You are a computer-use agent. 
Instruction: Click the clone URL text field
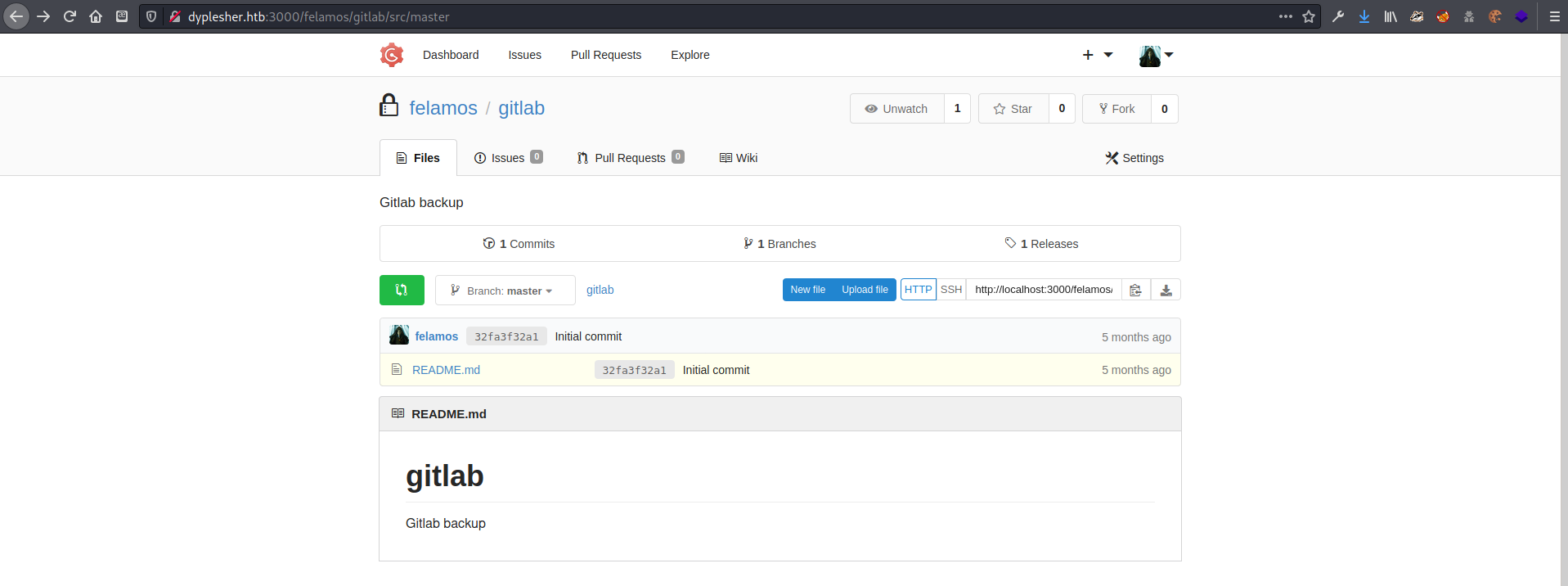[x=1043, y=290]
